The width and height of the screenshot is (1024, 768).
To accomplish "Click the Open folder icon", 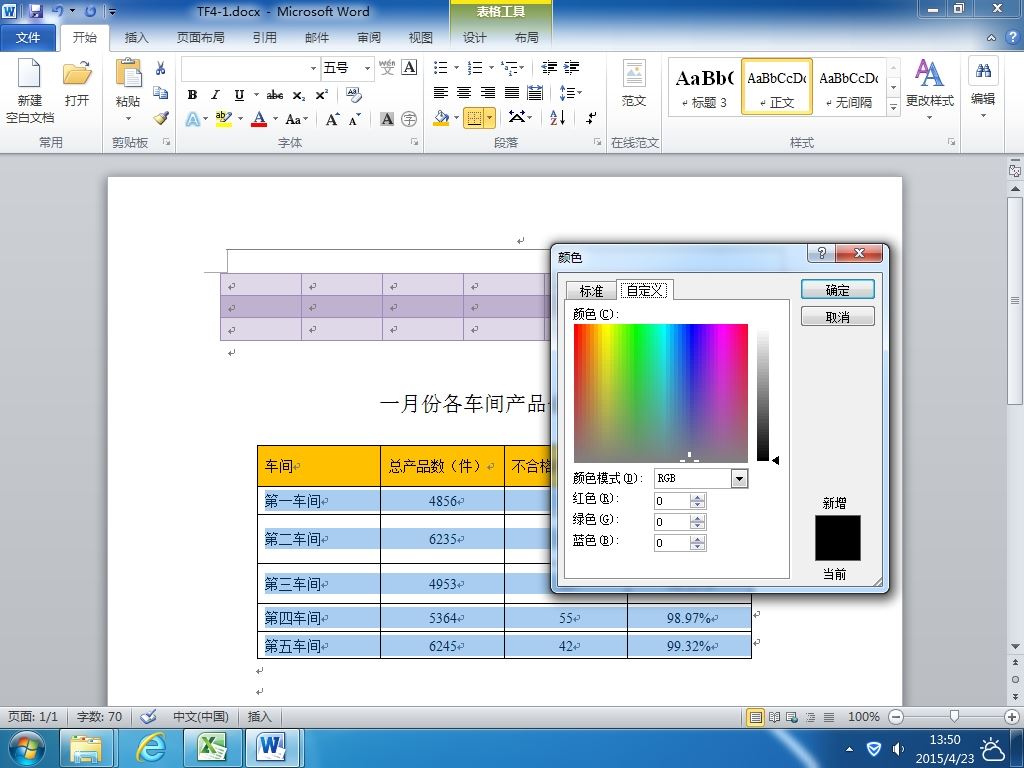I will 77,72.
